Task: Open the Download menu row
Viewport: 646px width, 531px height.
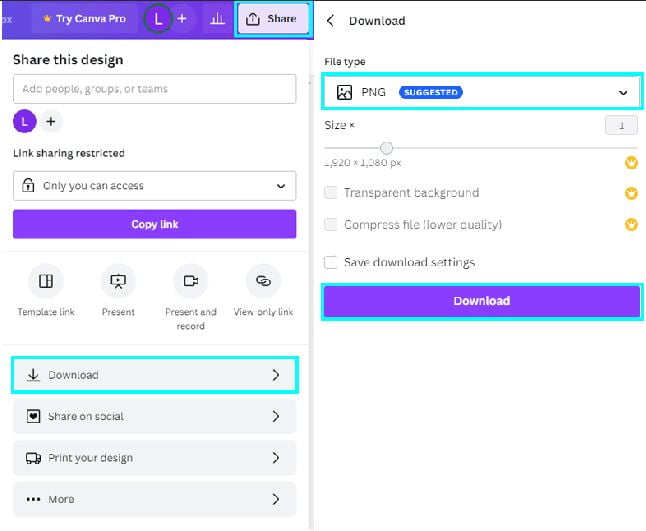Action: pyautogui.click(x=154, y=375)
